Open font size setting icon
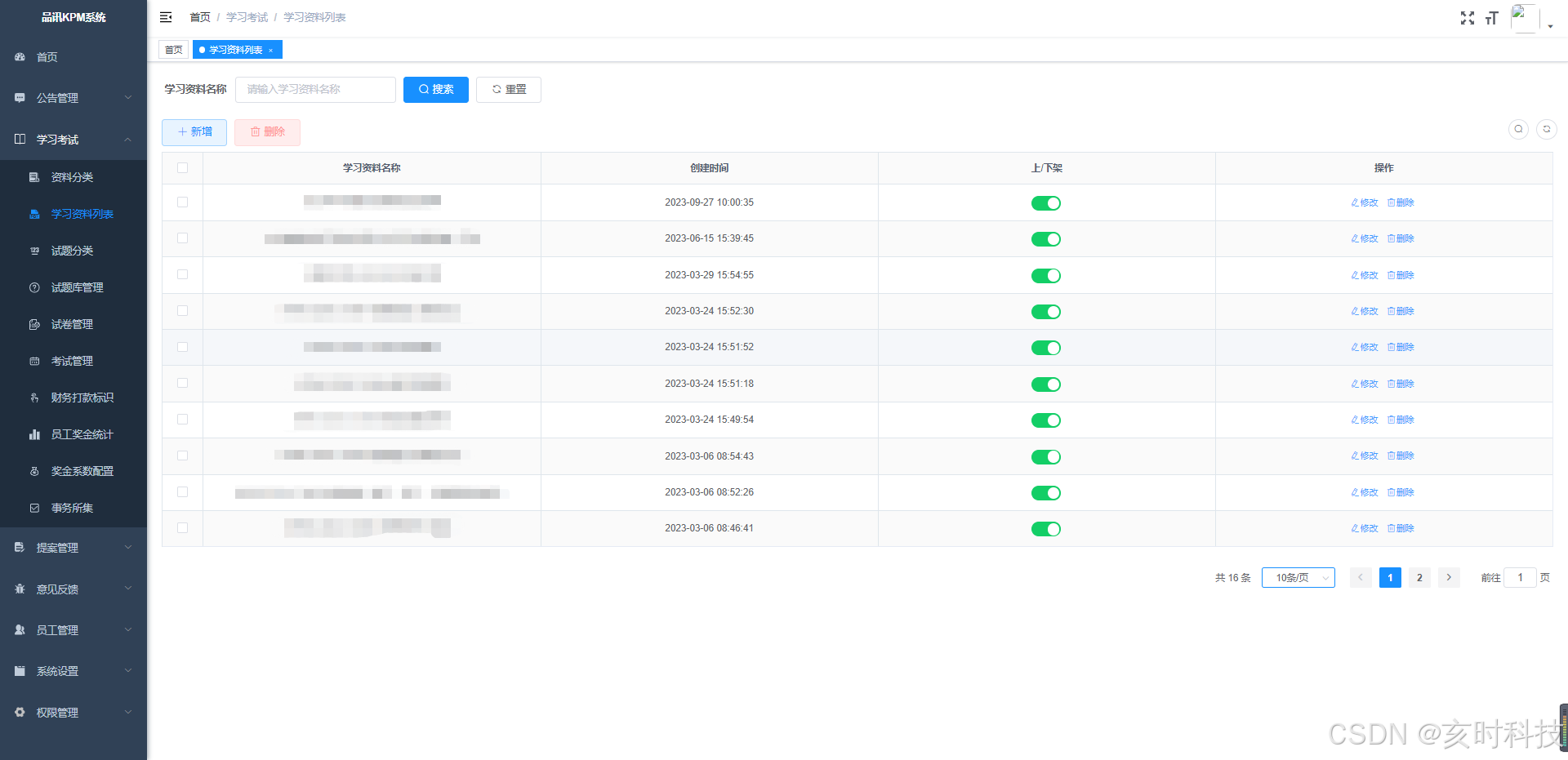Screen dimensions: 1568x760 point(1492,18)
